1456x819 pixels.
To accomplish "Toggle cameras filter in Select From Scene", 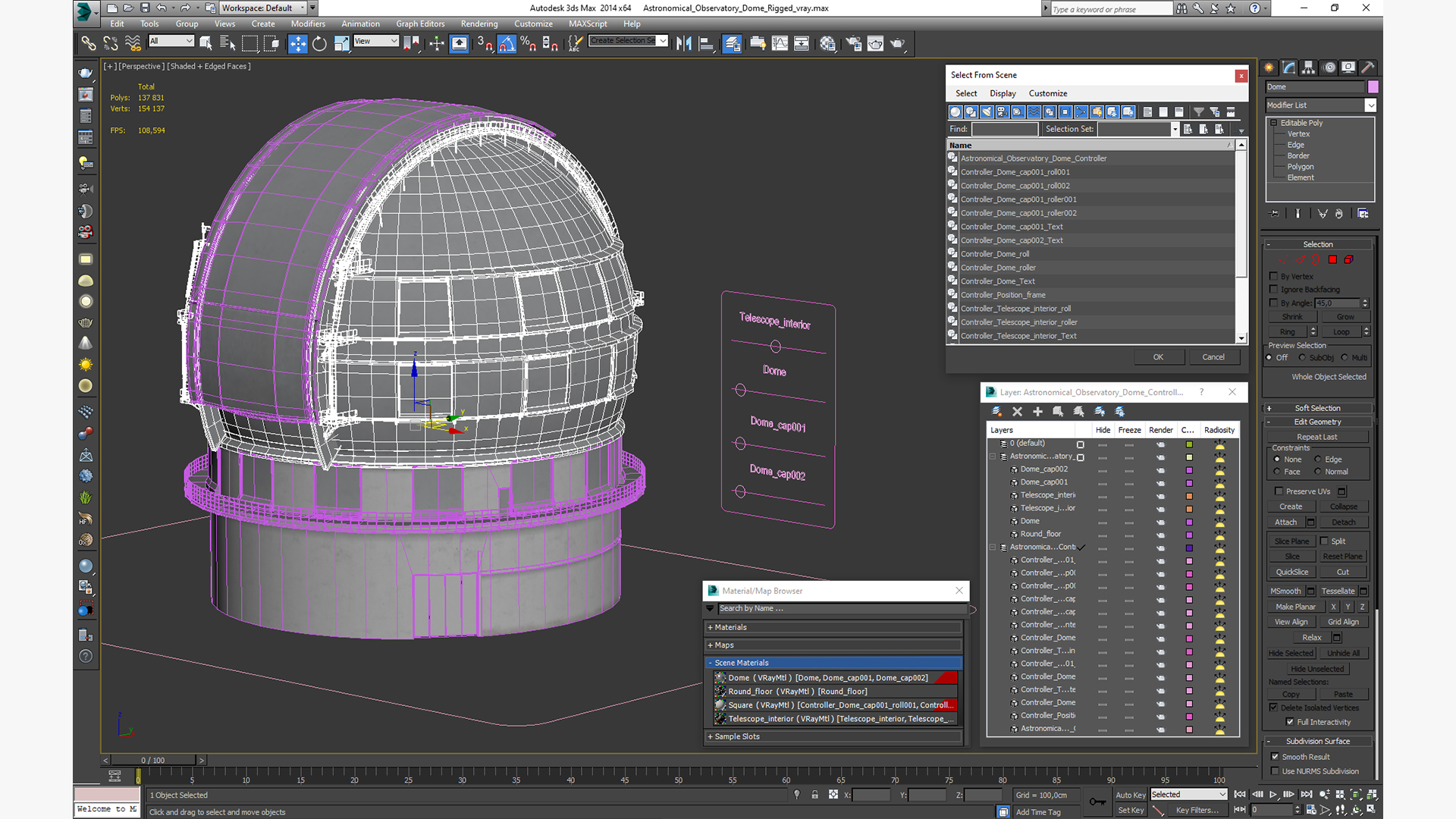I will [x=1003, y=111].
